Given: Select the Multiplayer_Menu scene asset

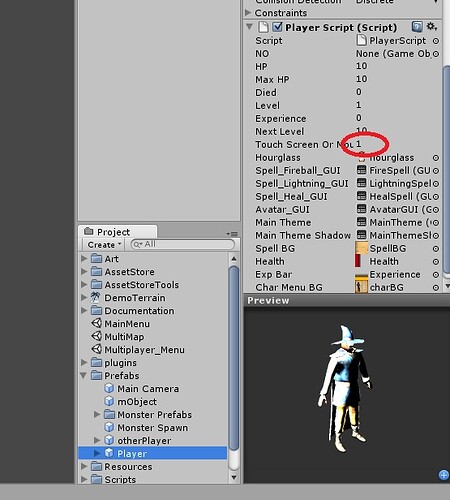Looking at the screenshot, I should (x=138, y=350).
